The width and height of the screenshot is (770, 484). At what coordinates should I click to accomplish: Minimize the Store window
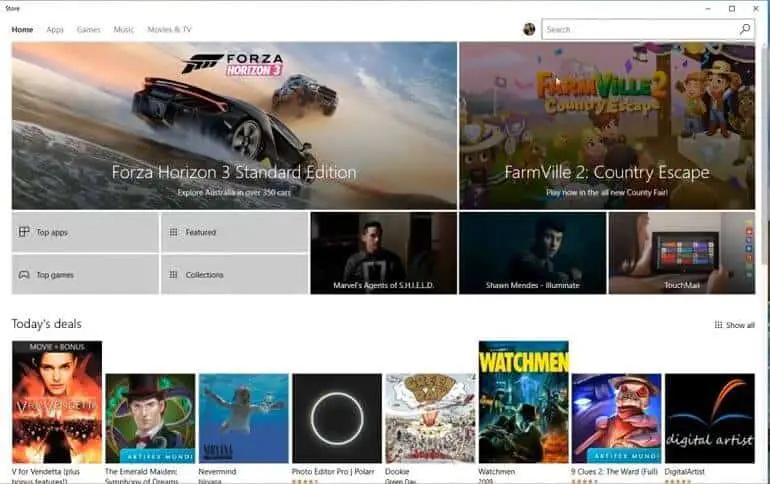pyautogui.click(x=708, y=8)
